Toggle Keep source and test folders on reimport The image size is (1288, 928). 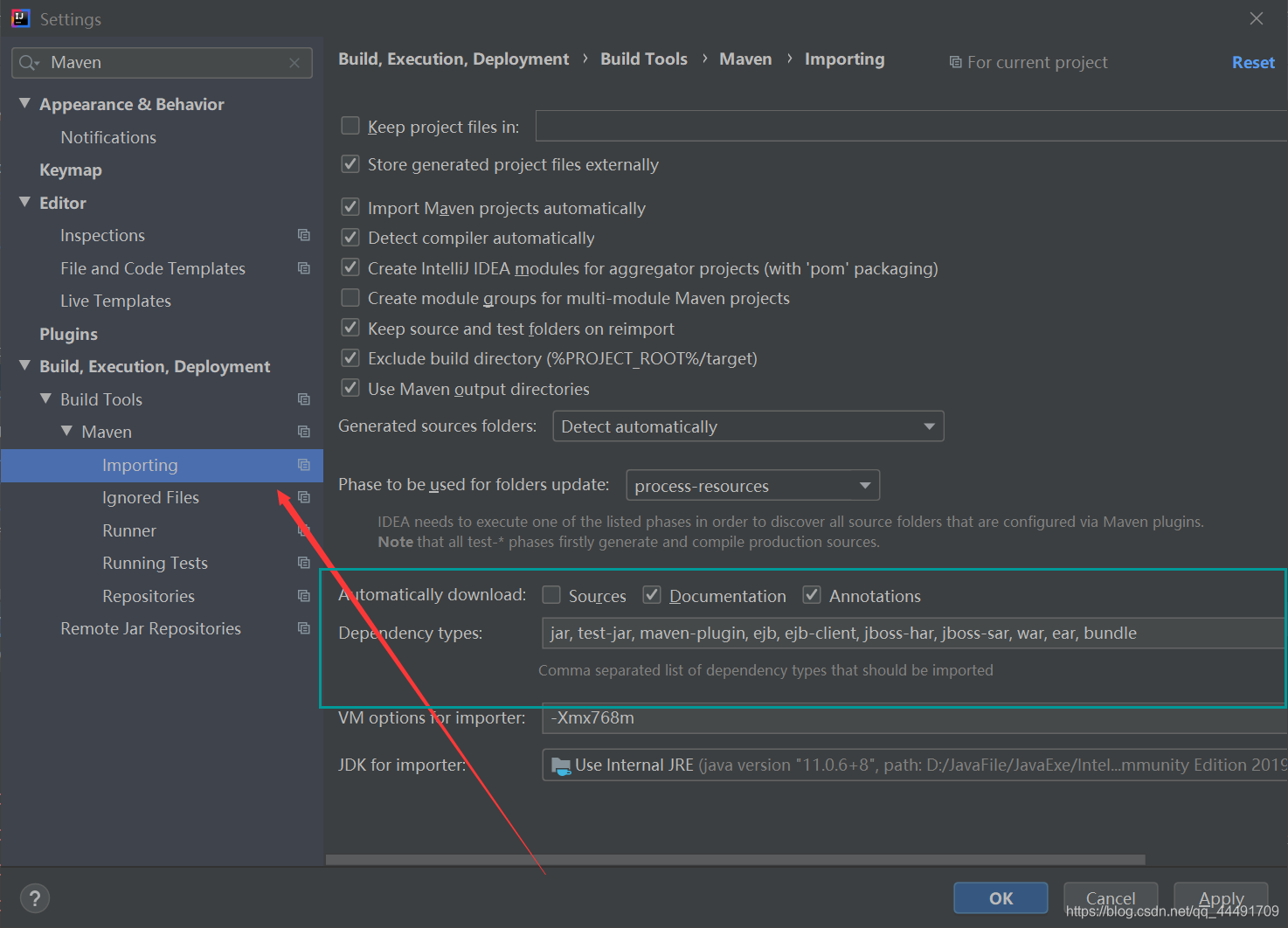point(350,328)
